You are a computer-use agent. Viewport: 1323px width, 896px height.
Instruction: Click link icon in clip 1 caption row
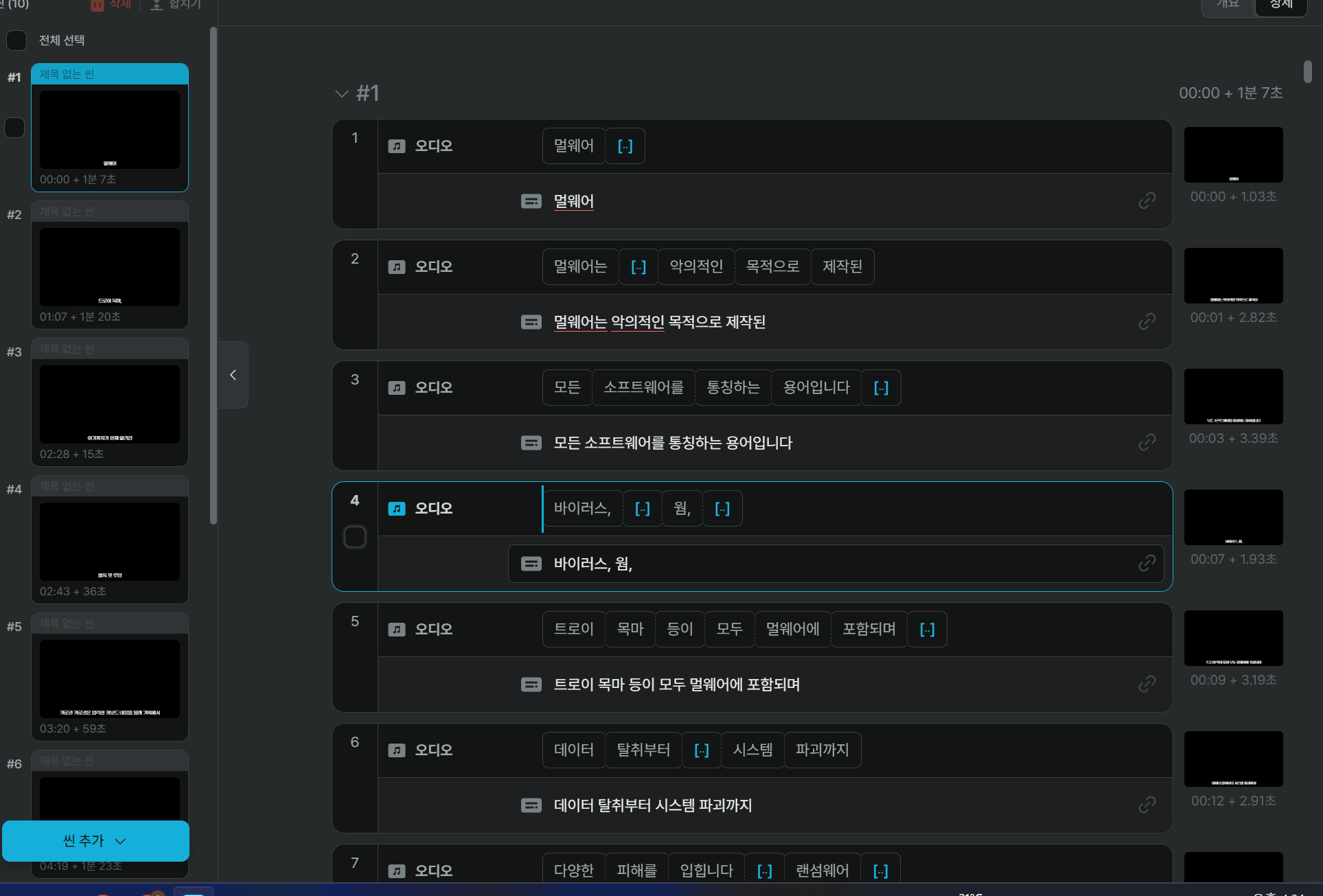pyautogui.click(x=1147, y=200)
